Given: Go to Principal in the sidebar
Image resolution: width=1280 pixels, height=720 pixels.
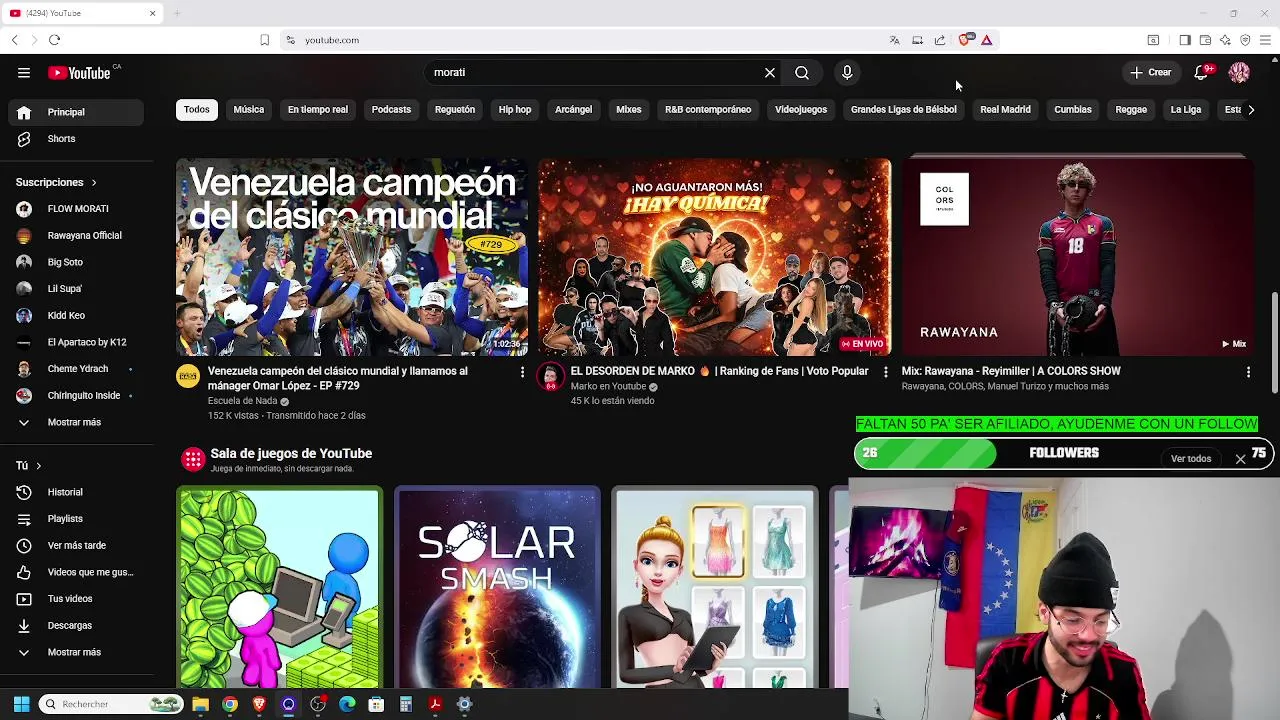Looking at the screenshot, I should (76, 112).
